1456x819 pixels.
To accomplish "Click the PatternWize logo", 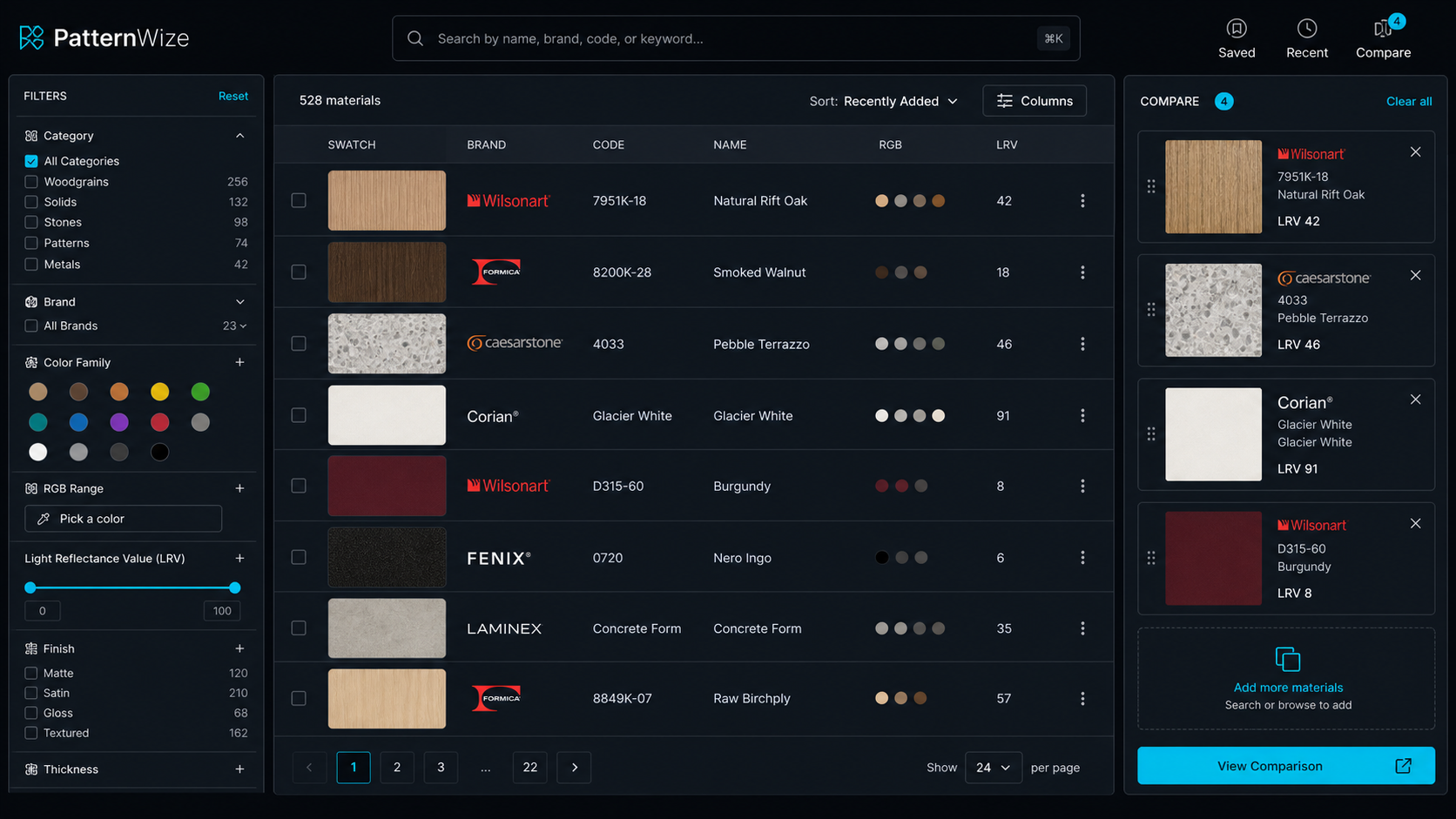I will pos(104,37).
